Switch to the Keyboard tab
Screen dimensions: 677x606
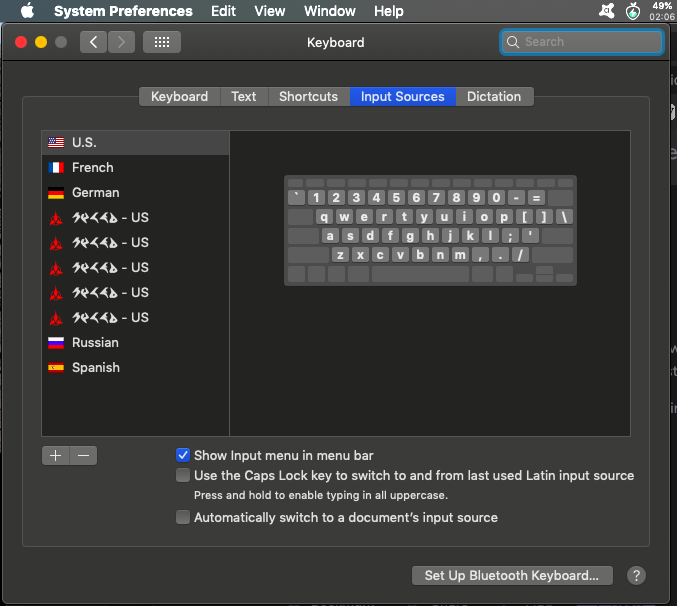pos(180,96)
